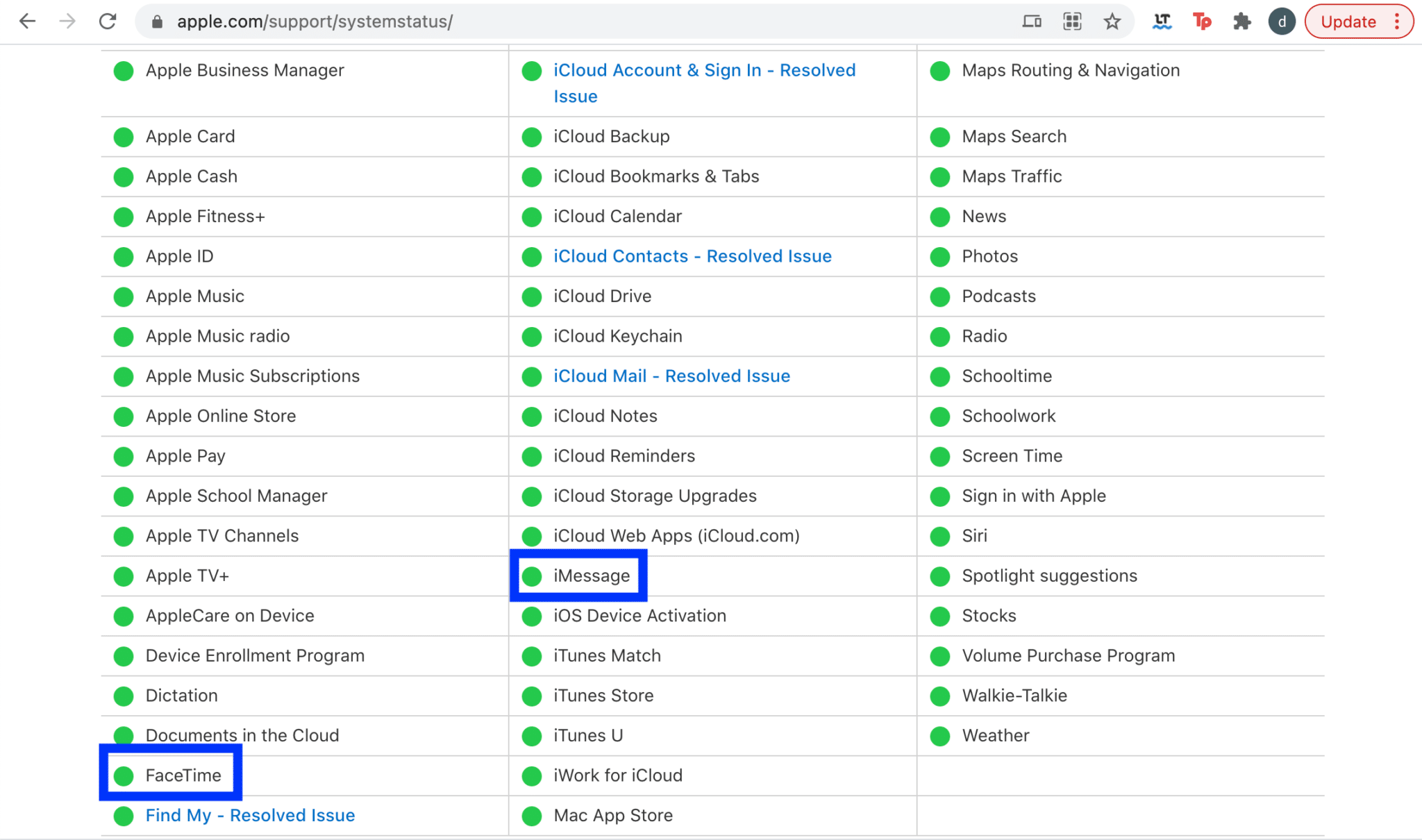Click the device cast icon in address bar
Viewport: 1422px width, 840px height.
click(1032, 22)
